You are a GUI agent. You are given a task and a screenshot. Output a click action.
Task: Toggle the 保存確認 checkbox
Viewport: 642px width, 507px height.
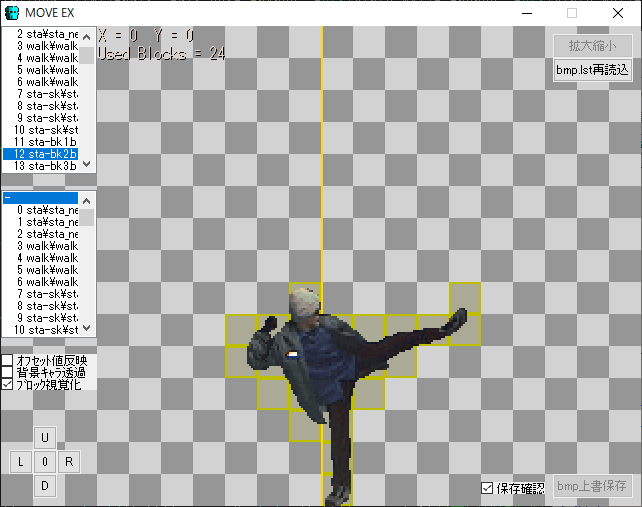487,488
